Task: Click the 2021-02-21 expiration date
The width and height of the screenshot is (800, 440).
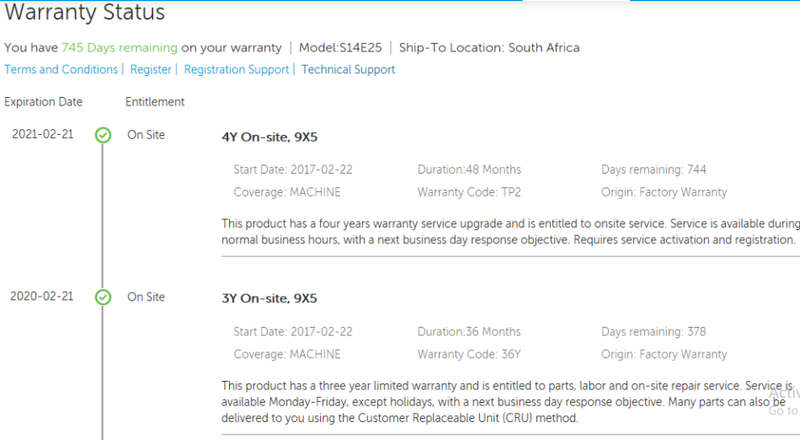Action: coord(43,134)
